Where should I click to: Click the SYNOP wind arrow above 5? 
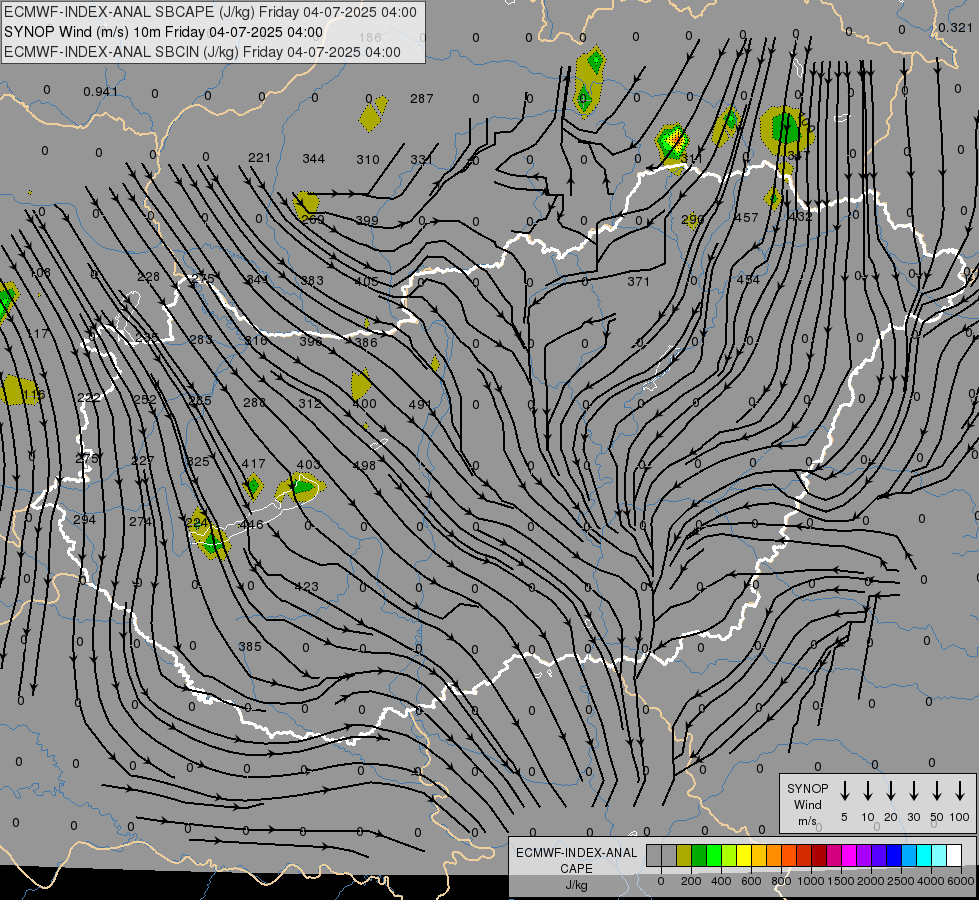tap(844, 791)
